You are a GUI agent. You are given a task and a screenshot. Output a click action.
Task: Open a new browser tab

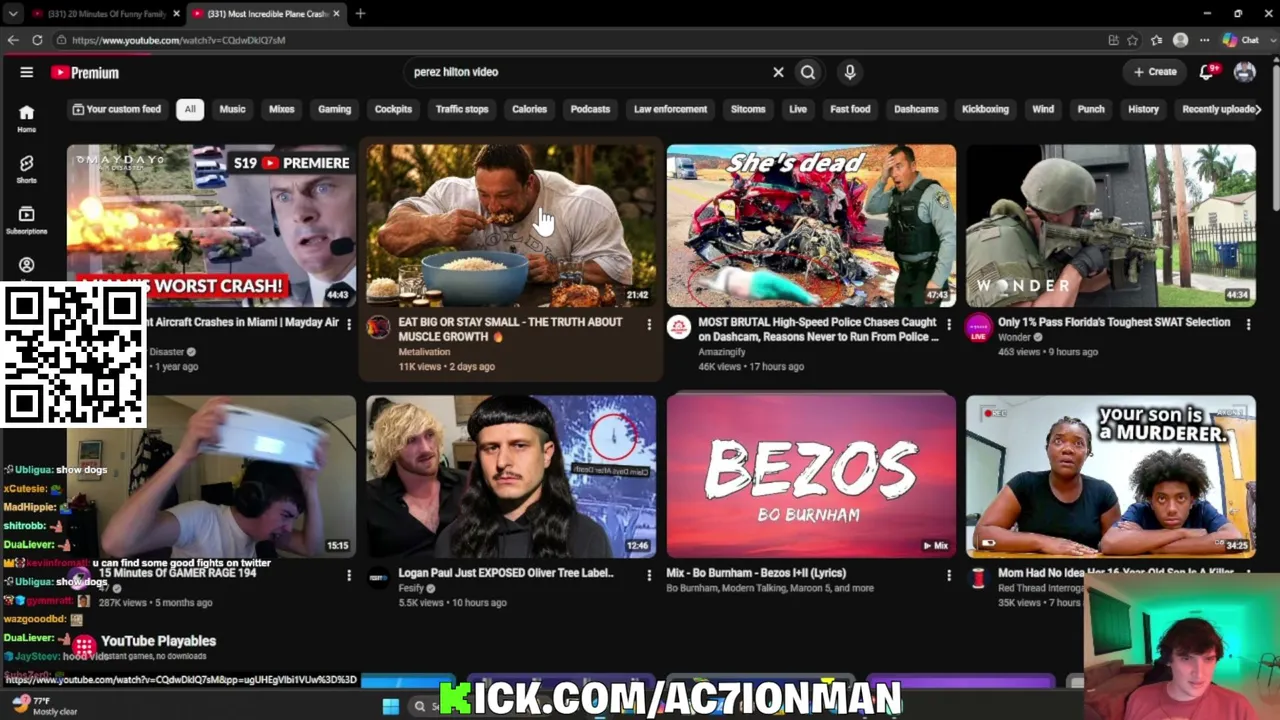[x=360, y=13]
